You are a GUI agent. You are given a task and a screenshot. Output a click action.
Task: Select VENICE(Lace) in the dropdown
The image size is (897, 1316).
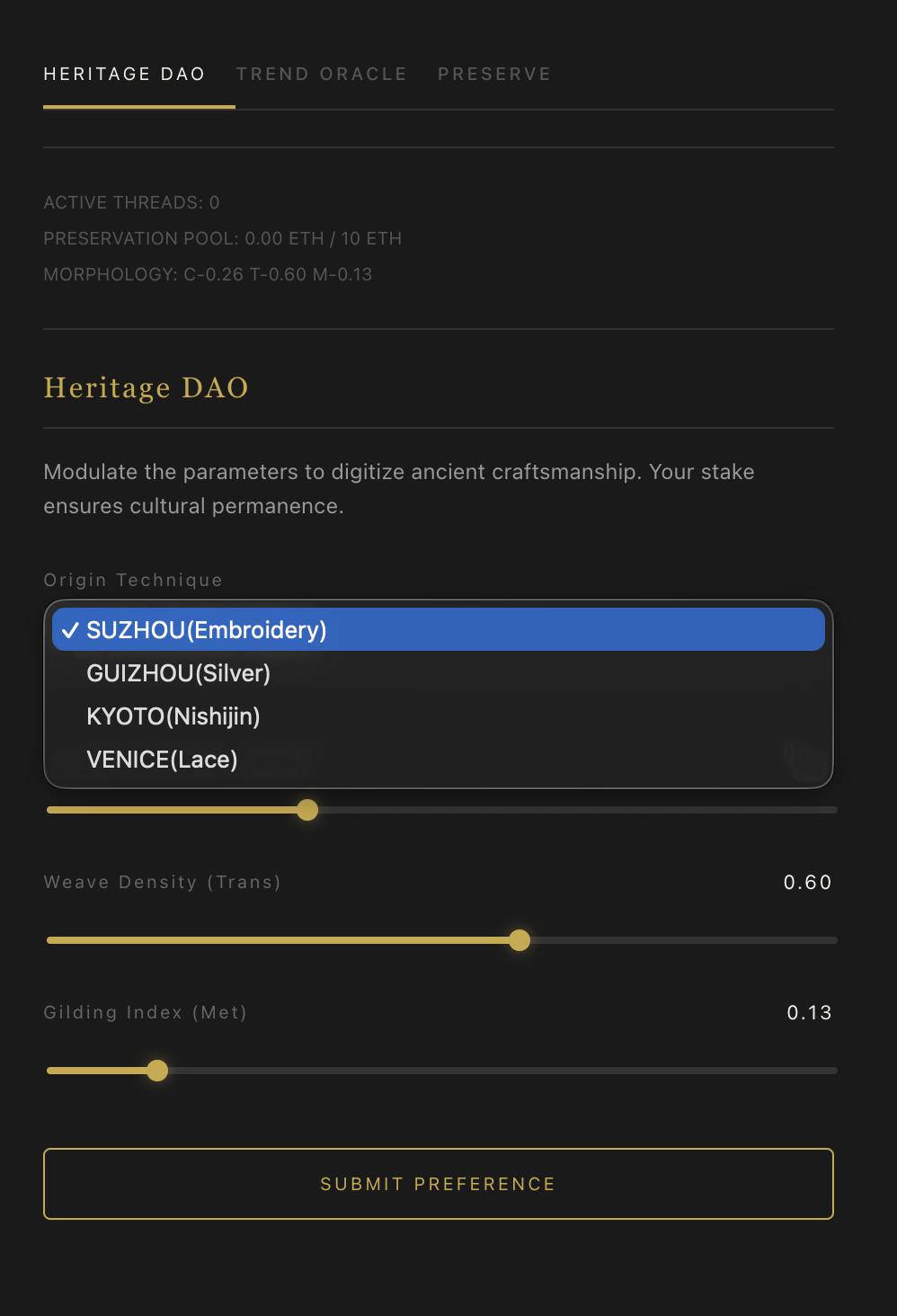162,760
